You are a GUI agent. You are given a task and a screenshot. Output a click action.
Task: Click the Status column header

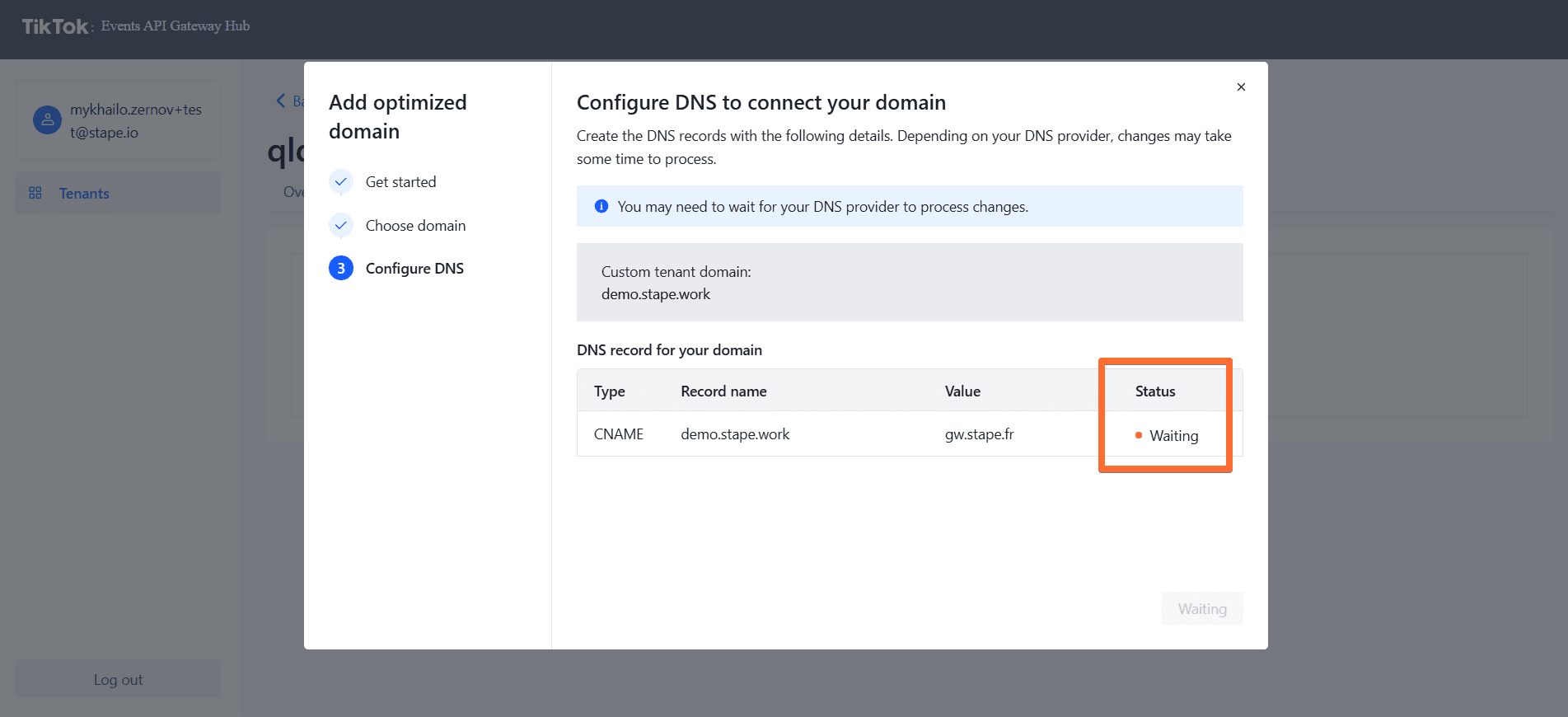(1155, 391)
